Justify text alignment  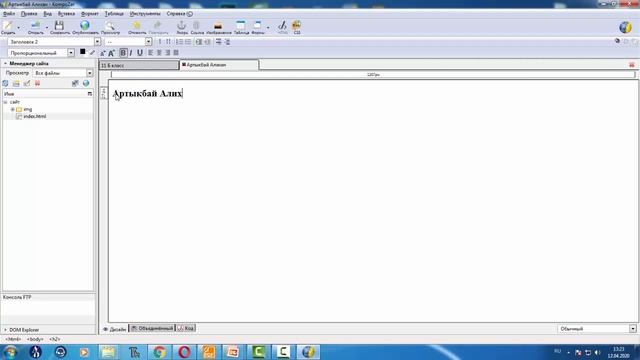click(x=176, y=53)
